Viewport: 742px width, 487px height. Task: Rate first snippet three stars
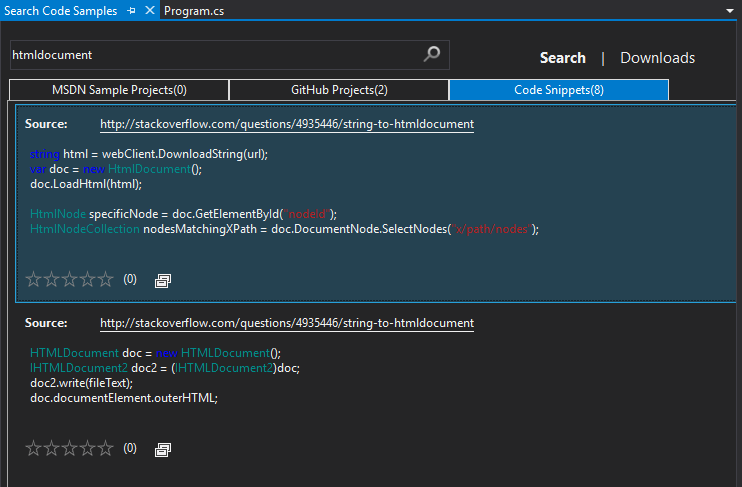click(x=69, y=279)
